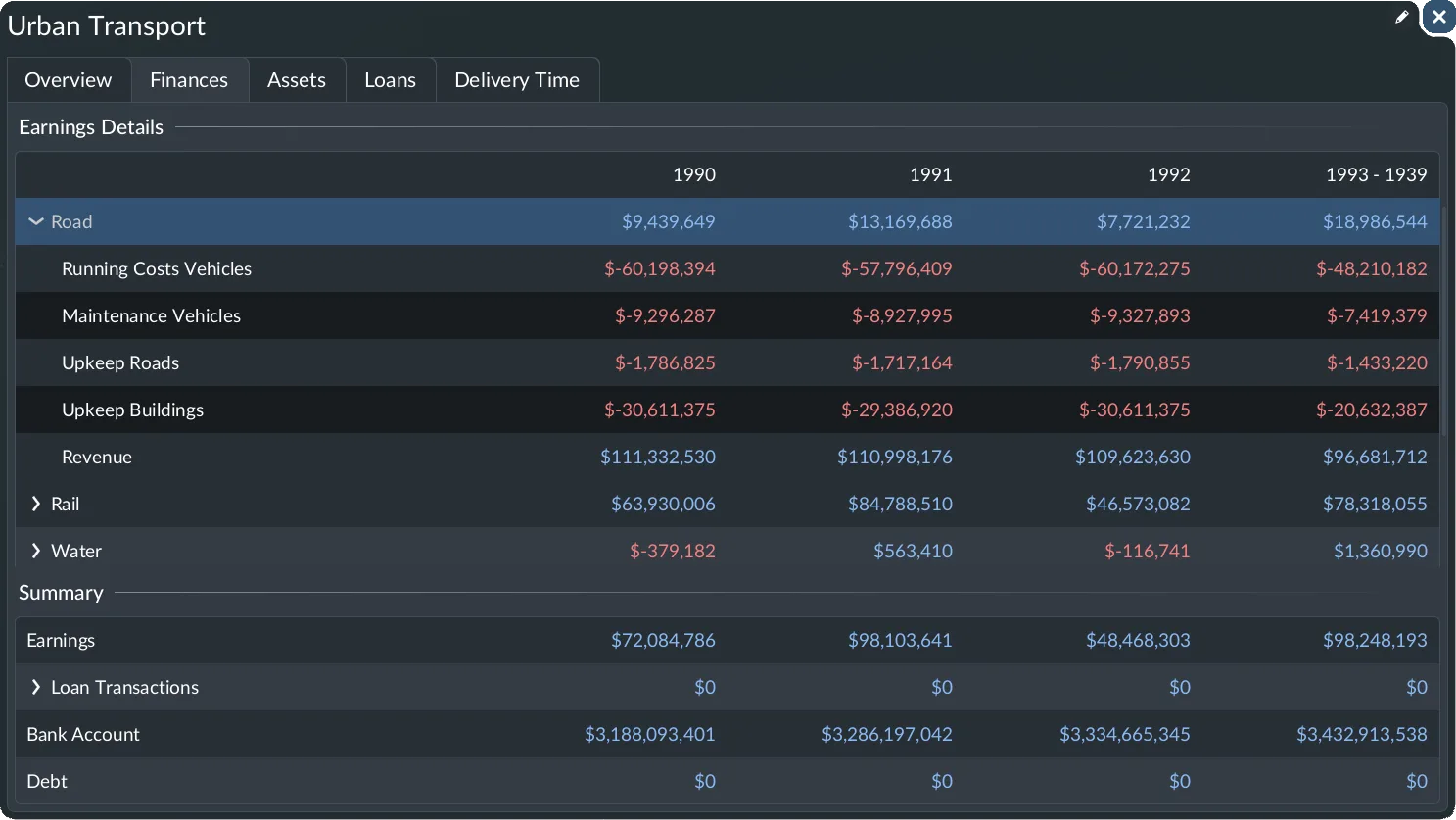Switch to the Overview tab

click(x=69, y=80)
